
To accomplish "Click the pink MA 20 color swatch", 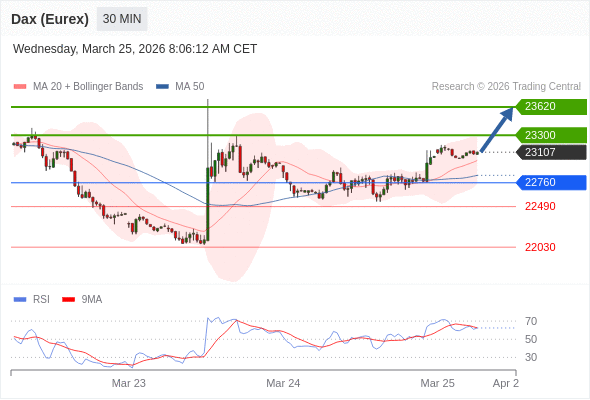I will 20,87.
